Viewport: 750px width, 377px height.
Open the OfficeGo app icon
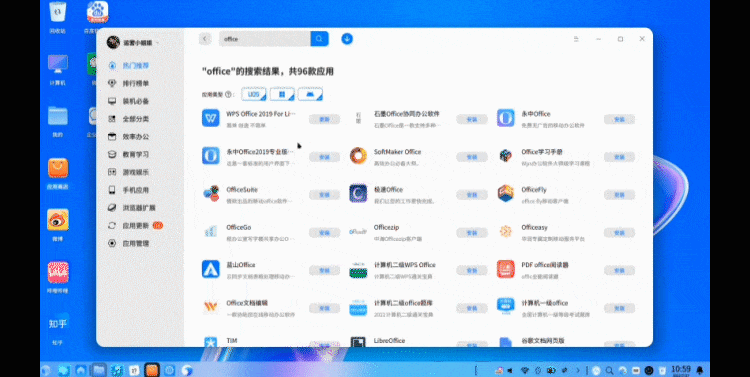(210, 231)
